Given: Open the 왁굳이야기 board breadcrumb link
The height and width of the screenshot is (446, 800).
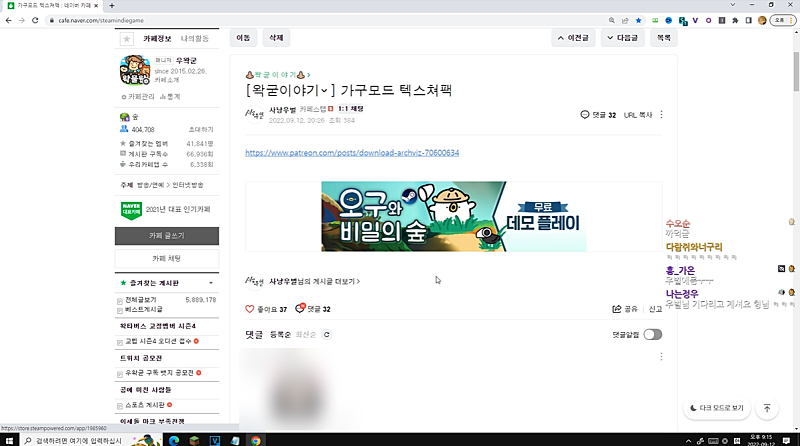Looking at the screenshot, I should coord(278,75).
